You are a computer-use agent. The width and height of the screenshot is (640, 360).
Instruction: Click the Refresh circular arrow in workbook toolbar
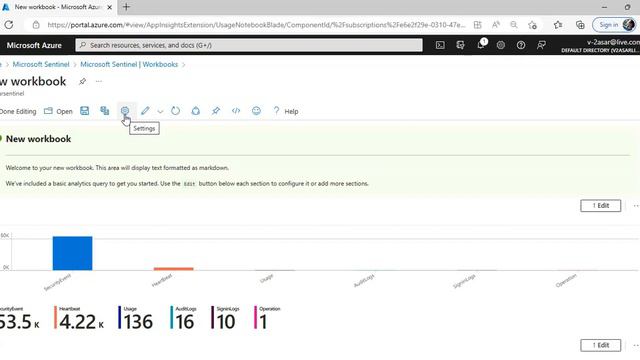click(176, 111)
